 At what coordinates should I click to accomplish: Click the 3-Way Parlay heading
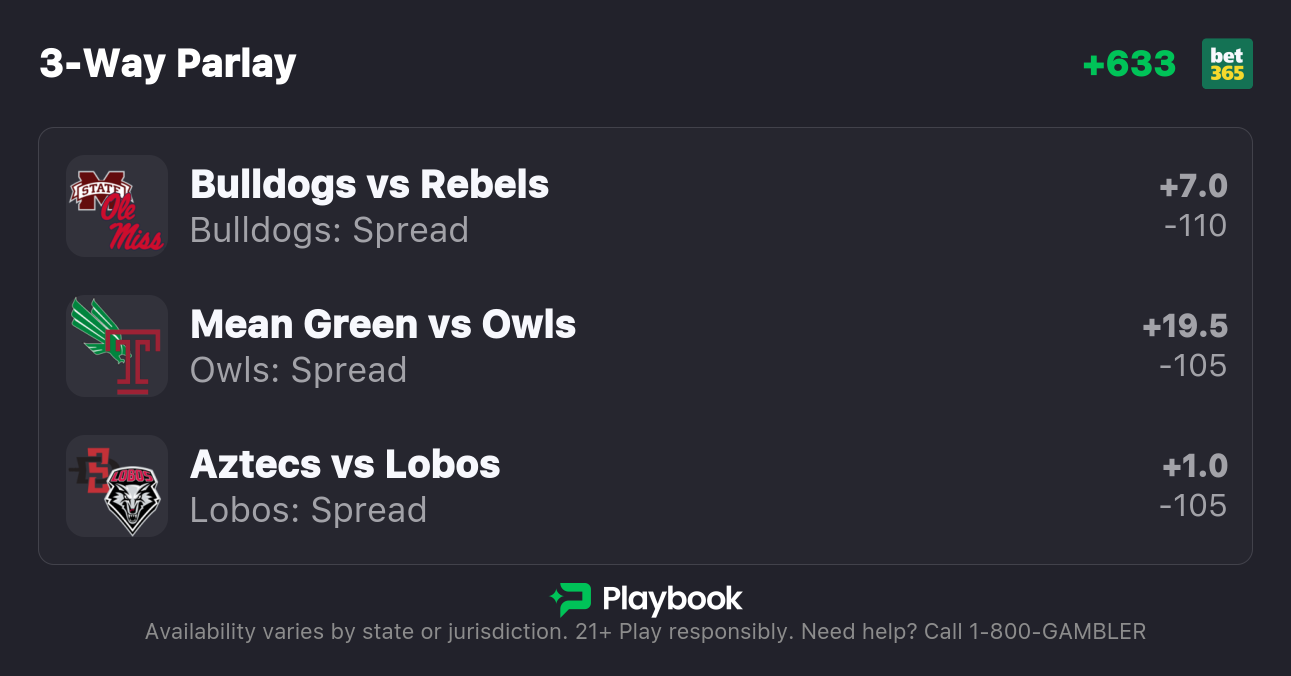pos(168,64)
